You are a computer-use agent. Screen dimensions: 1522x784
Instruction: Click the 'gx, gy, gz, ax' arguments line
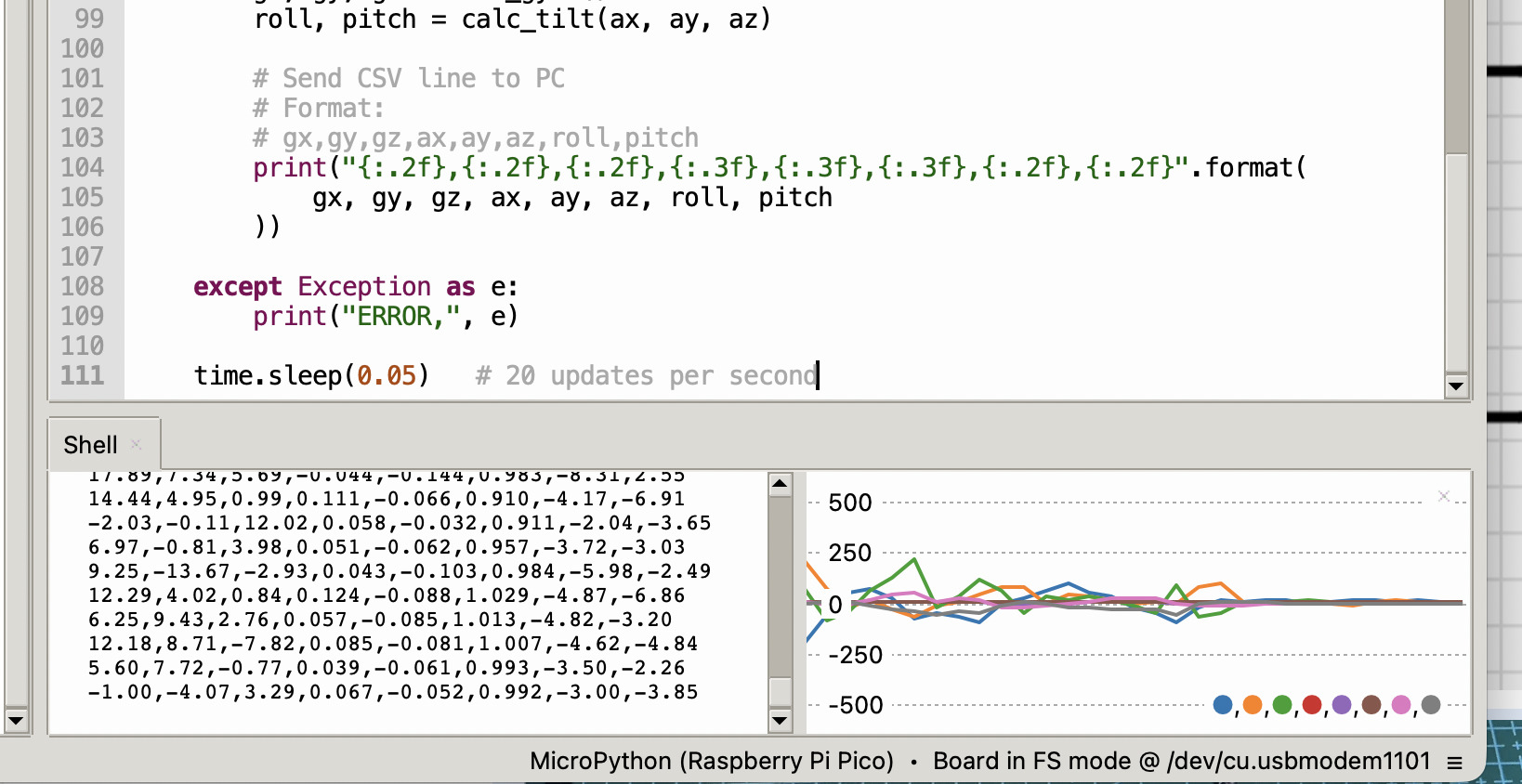572,197
